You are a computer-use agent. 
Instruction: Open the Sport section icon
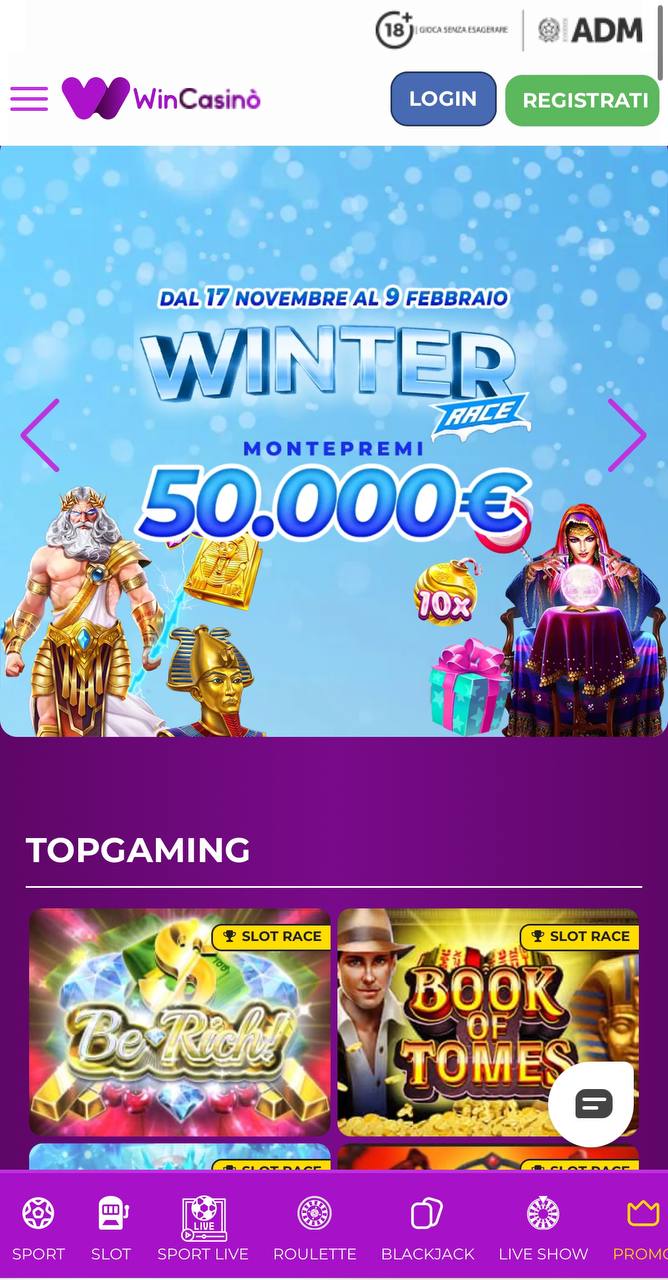coord(38,1214)
